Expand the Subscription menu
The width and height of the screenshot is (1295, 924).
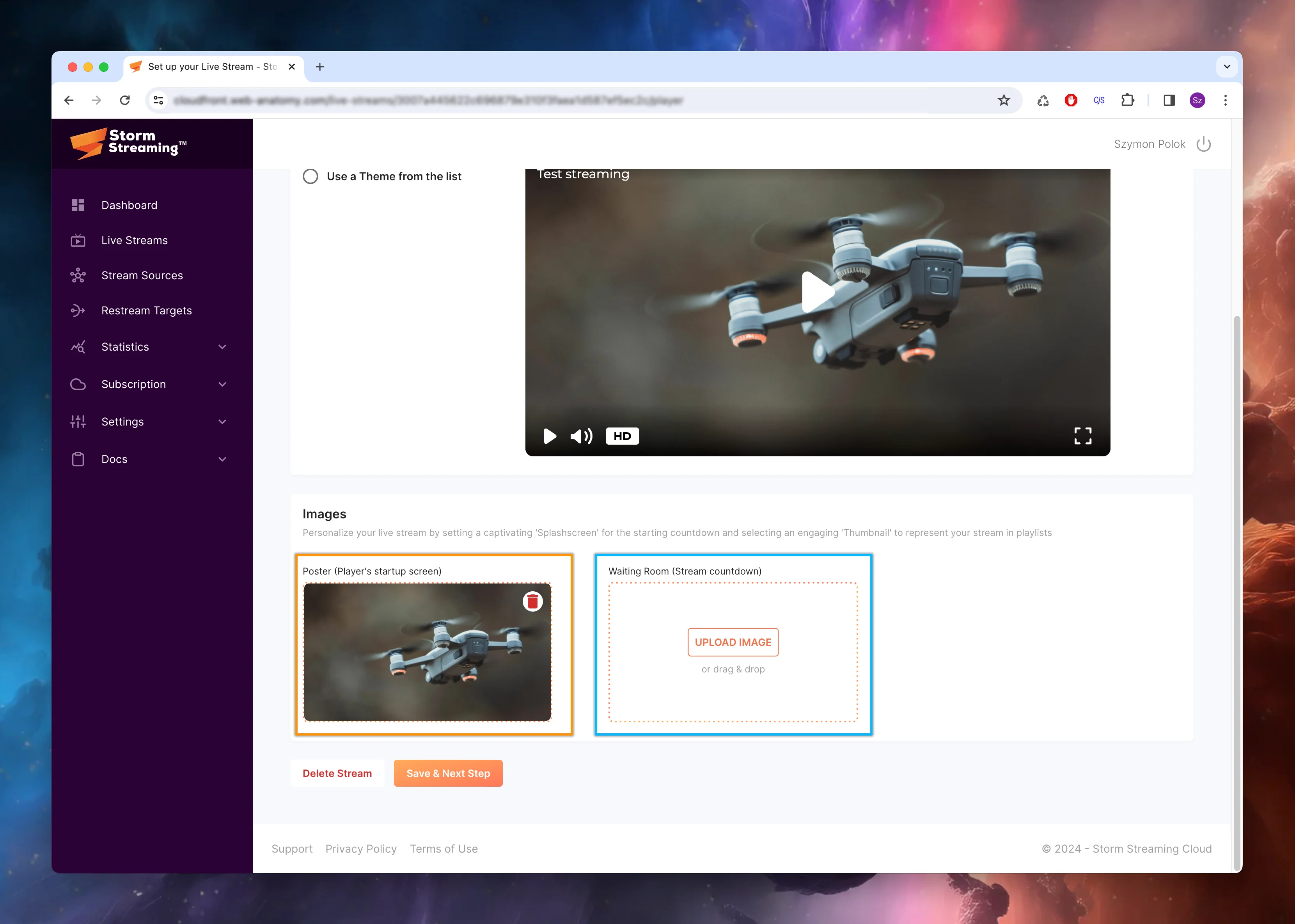tap(133, 384)
